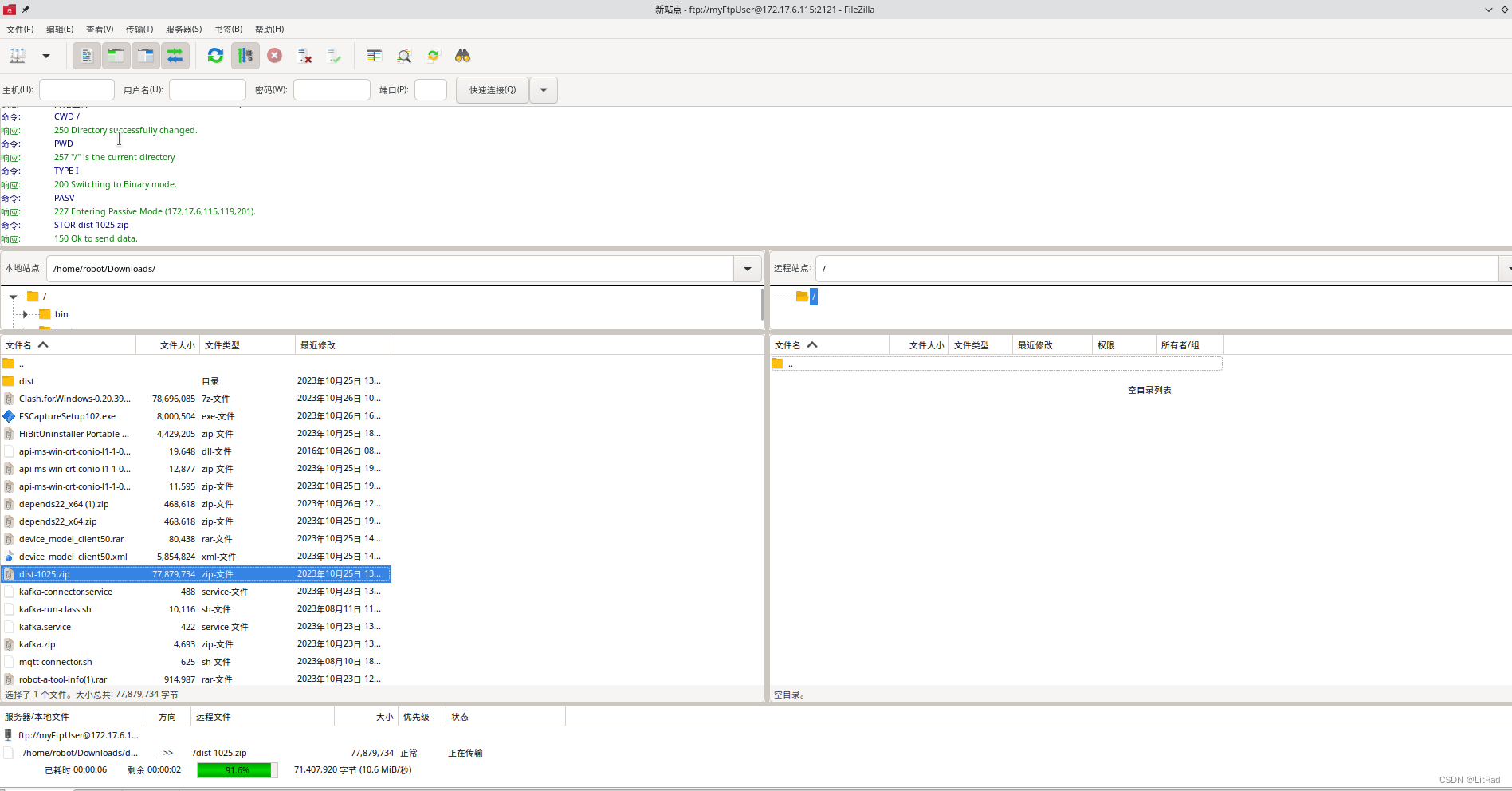Sort local files by 文件名 column

69,345
